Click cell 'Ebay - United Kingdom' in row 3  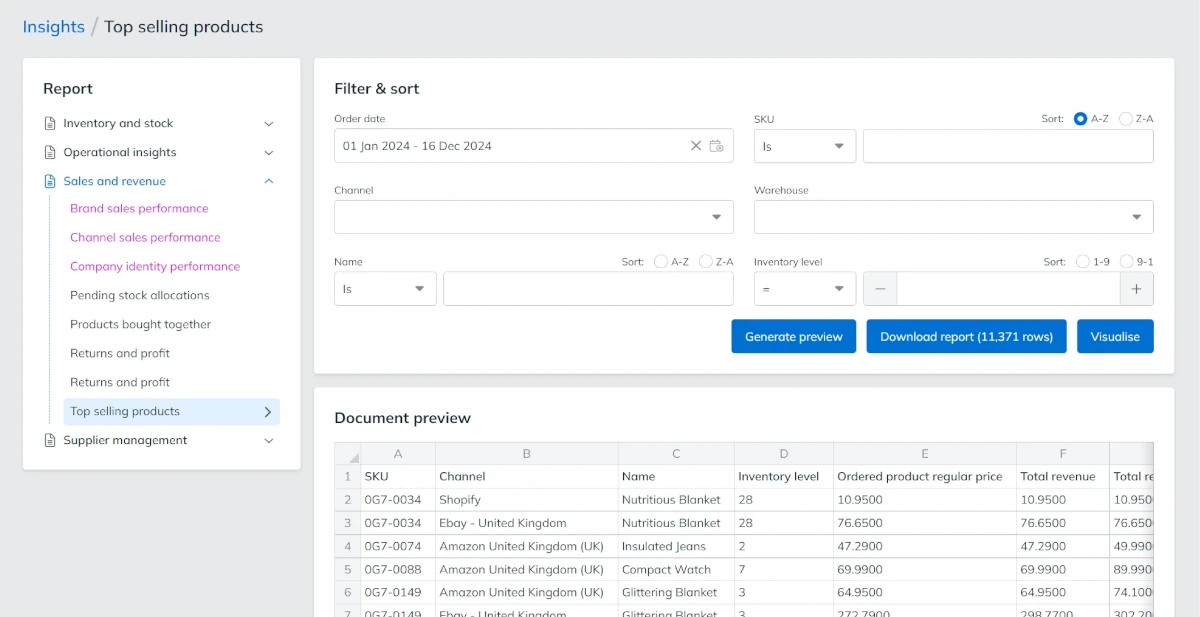[x=527, y=523]
